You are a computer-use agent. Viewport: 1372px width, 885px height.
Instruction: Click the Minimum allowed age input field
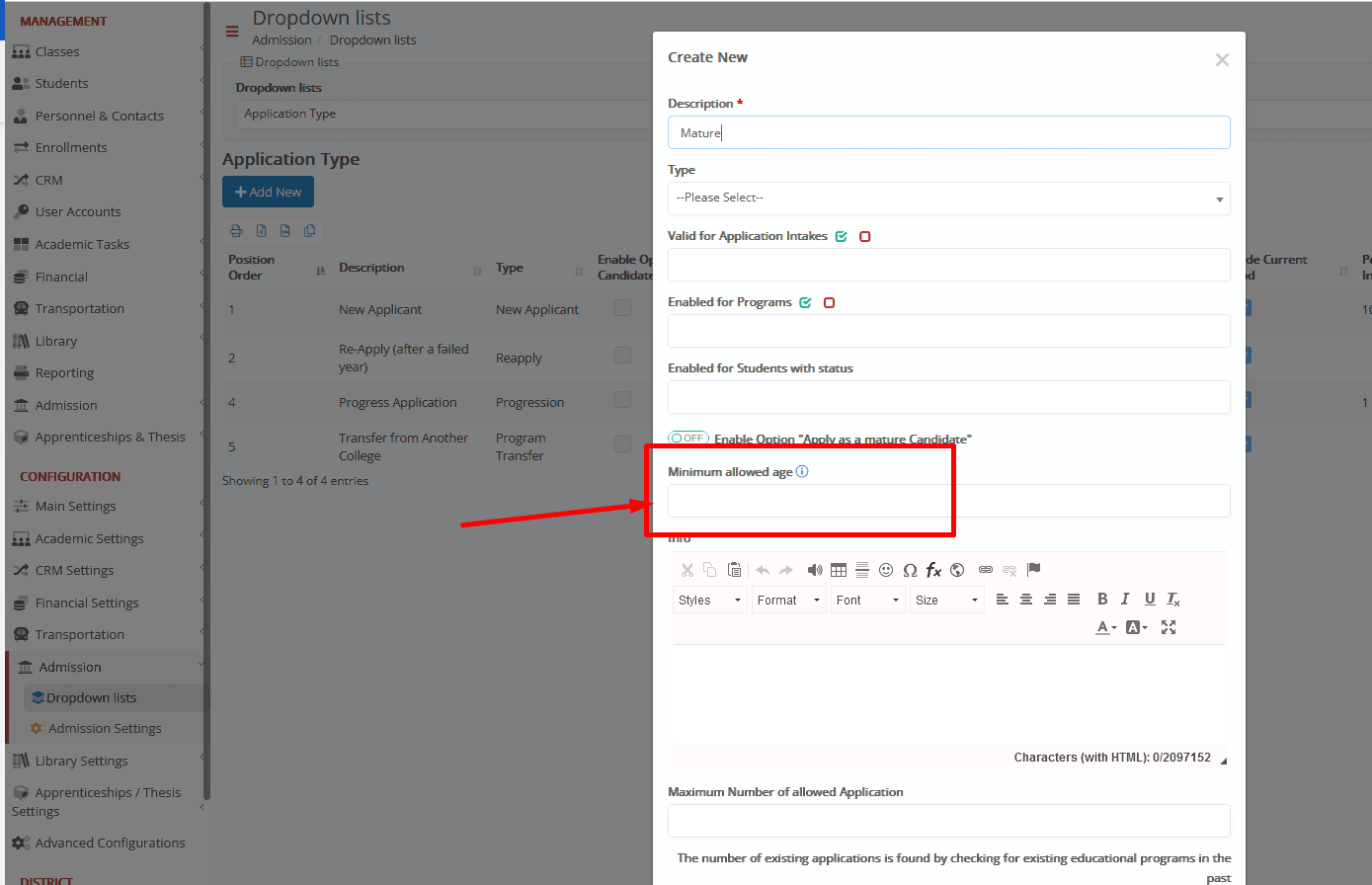click(x=949, y=501)
